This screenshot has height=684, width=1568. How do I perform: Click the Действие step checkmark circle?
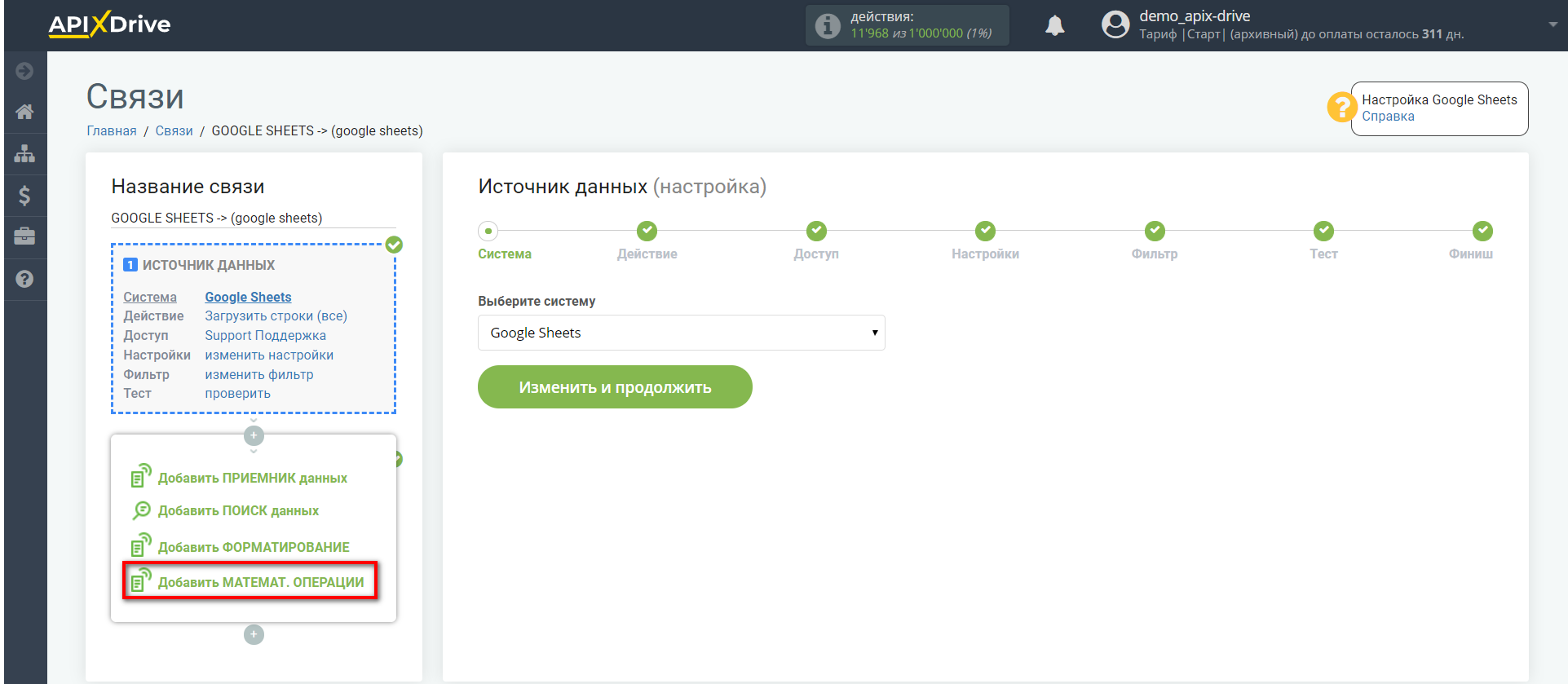647,231
